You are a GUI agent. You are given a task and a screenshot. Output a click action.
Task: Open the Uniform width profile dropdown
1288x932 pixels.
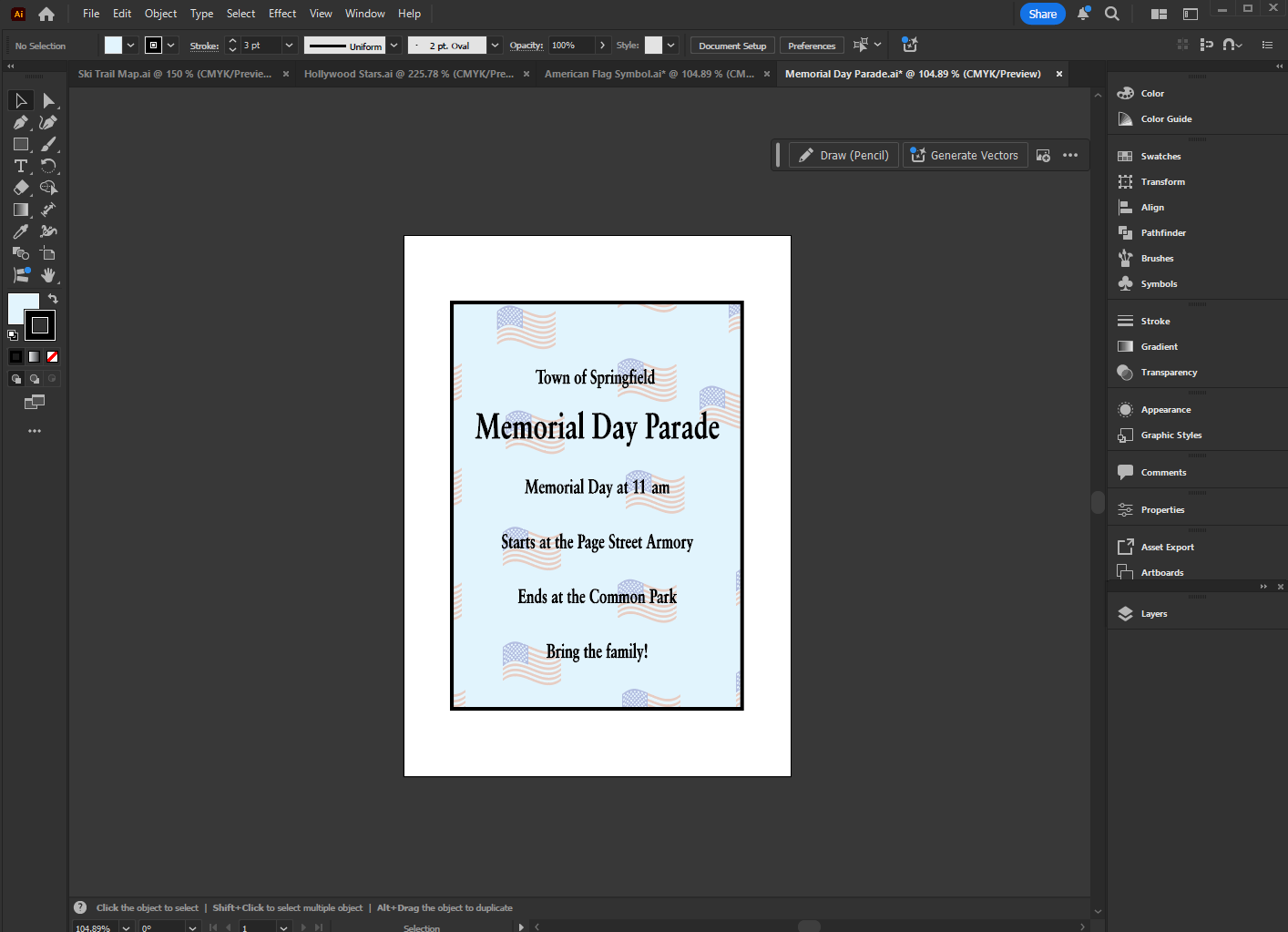coord(394,45)
